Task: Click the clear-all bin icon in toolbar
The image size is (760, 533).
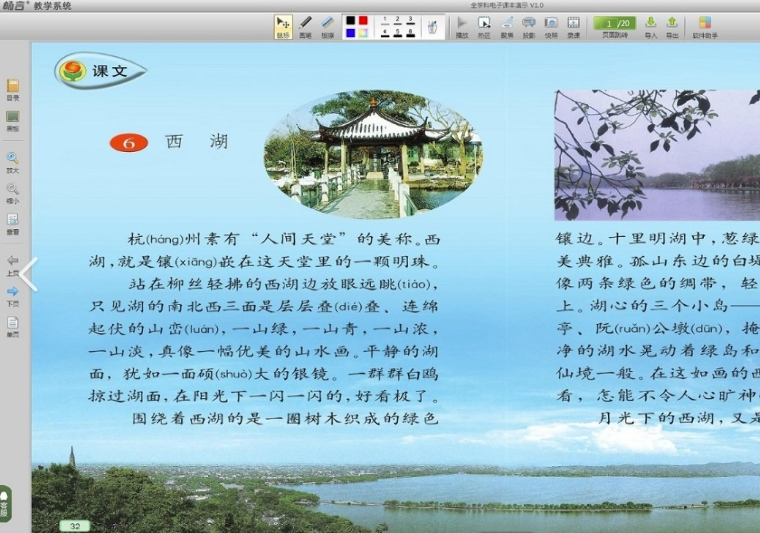Action: pyautogui.click(x=433, y=26)
